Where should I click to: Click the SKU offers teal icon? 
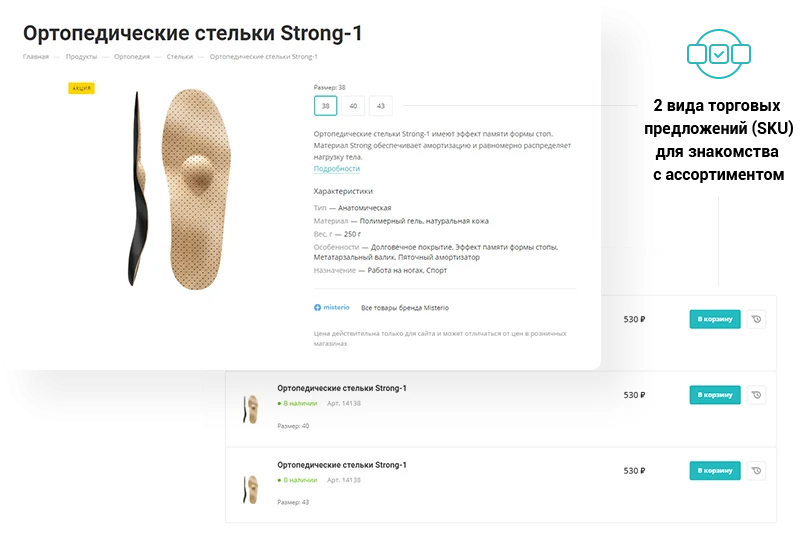point(718,54)
